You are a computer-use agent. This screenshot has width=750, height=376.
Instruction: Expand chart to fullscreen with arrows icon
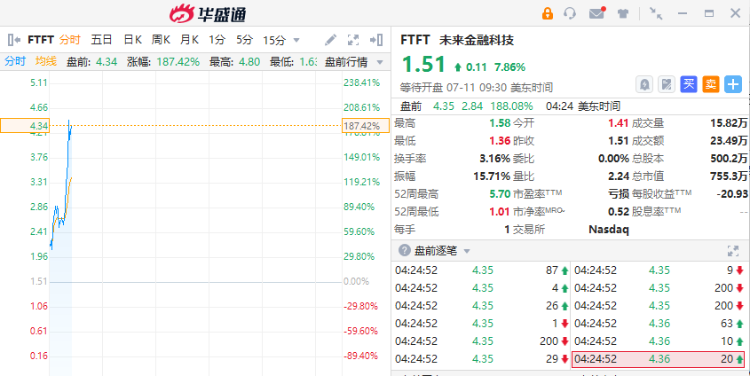click(353, 40)
